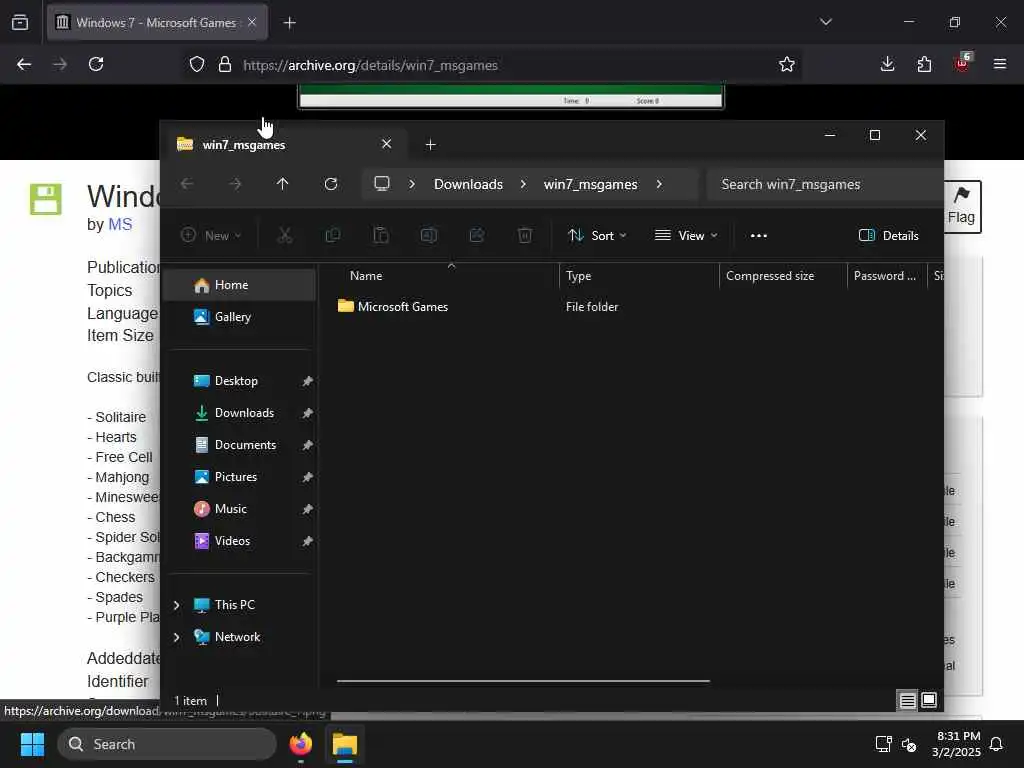Select Home in the navigation pane
This screenshot has height=768, width=1024.
tap(240, 285)
